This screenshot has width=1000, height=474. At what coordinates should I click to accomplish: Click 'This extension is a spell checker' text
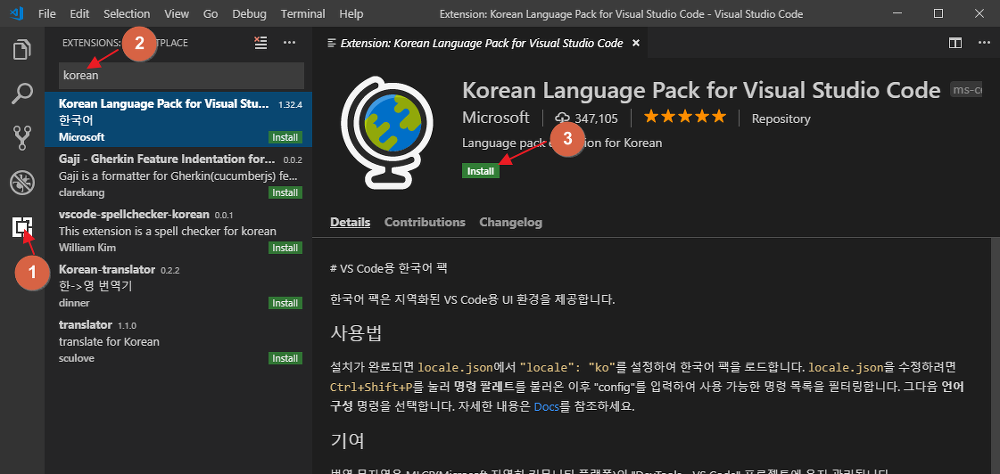pos(168,231)
